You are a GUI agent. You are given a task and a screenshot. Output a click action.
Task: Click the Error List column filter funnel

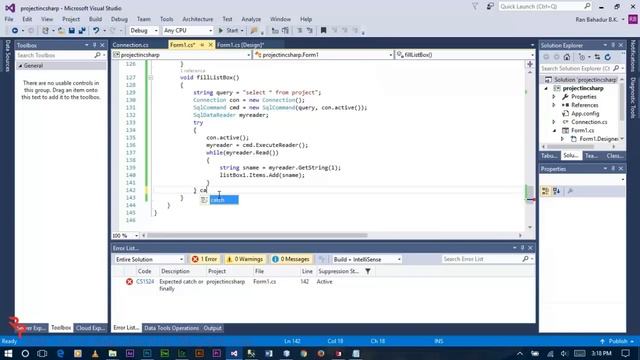[368, 271]
